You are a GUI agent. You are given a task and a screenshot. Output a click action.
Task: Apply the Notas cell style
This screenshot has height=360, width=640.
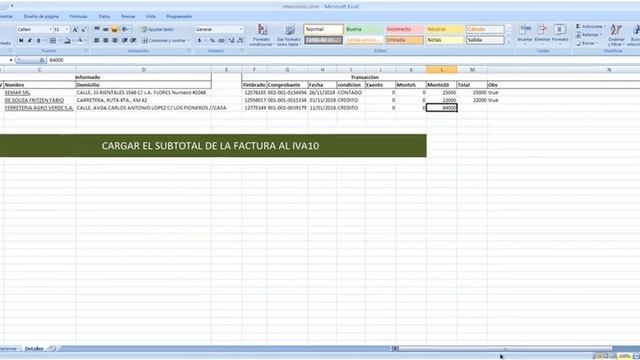tap(445, 40)
